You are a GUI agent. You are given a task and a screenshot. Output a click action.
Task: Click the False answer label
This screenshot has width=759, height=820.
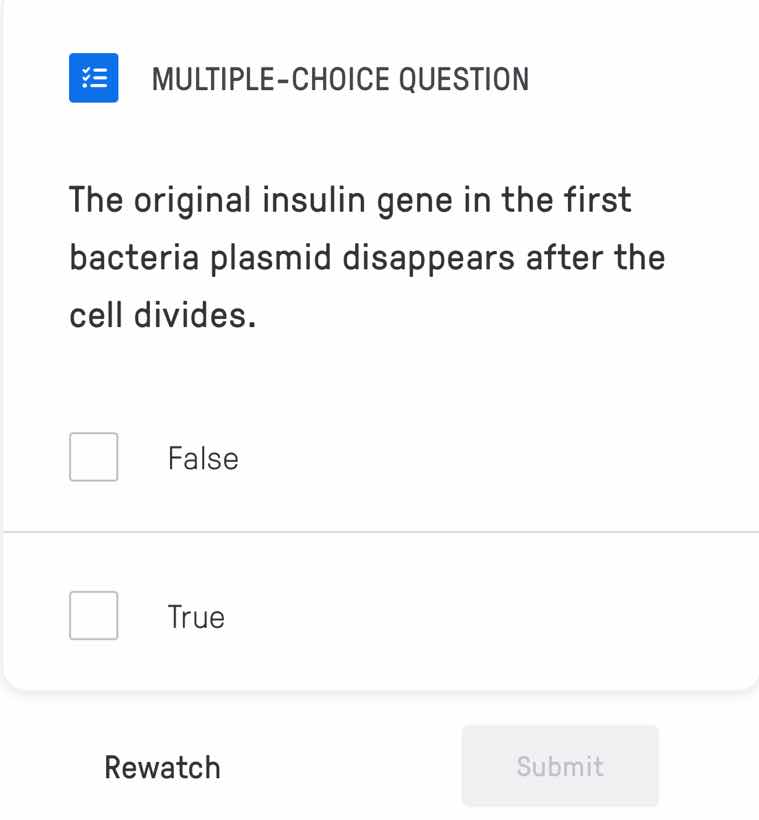tap(202, 457)
